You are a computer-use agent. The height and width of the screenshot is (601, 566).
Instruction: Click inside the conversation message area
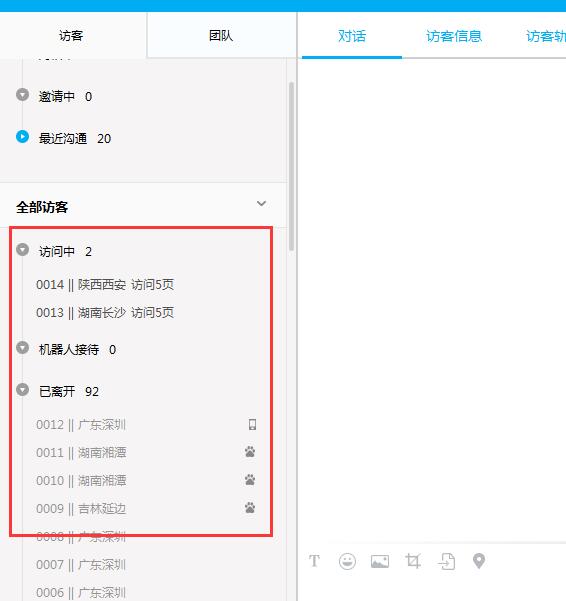coord(431,299)
